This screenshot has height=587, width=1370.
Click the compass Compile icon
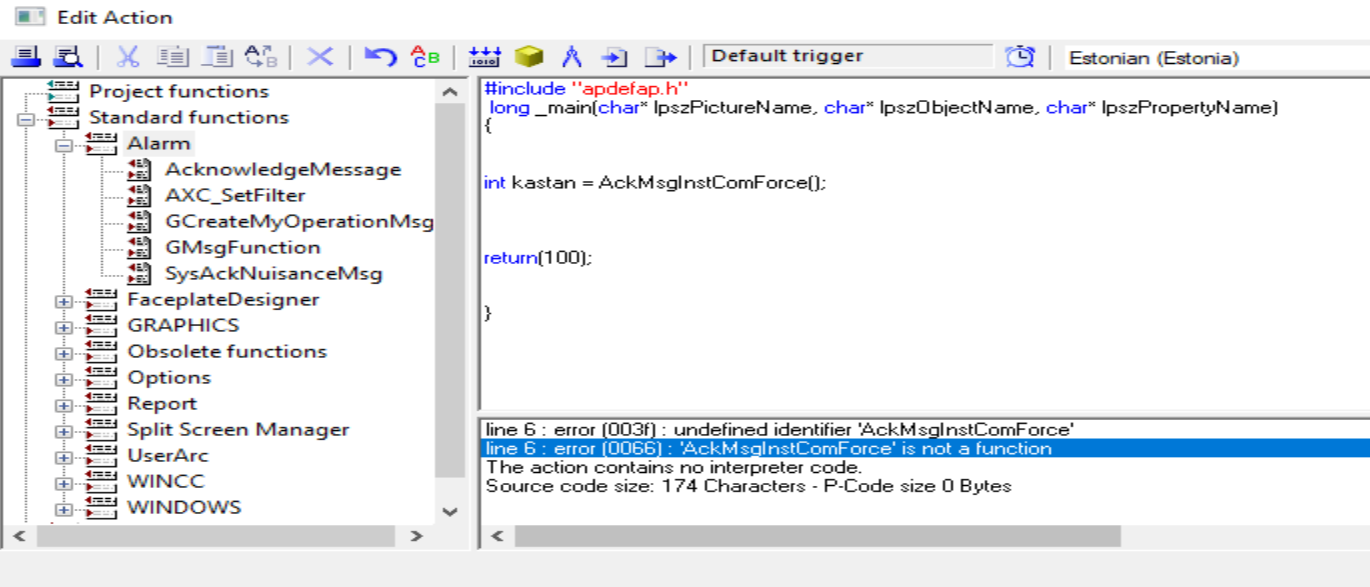572,57
